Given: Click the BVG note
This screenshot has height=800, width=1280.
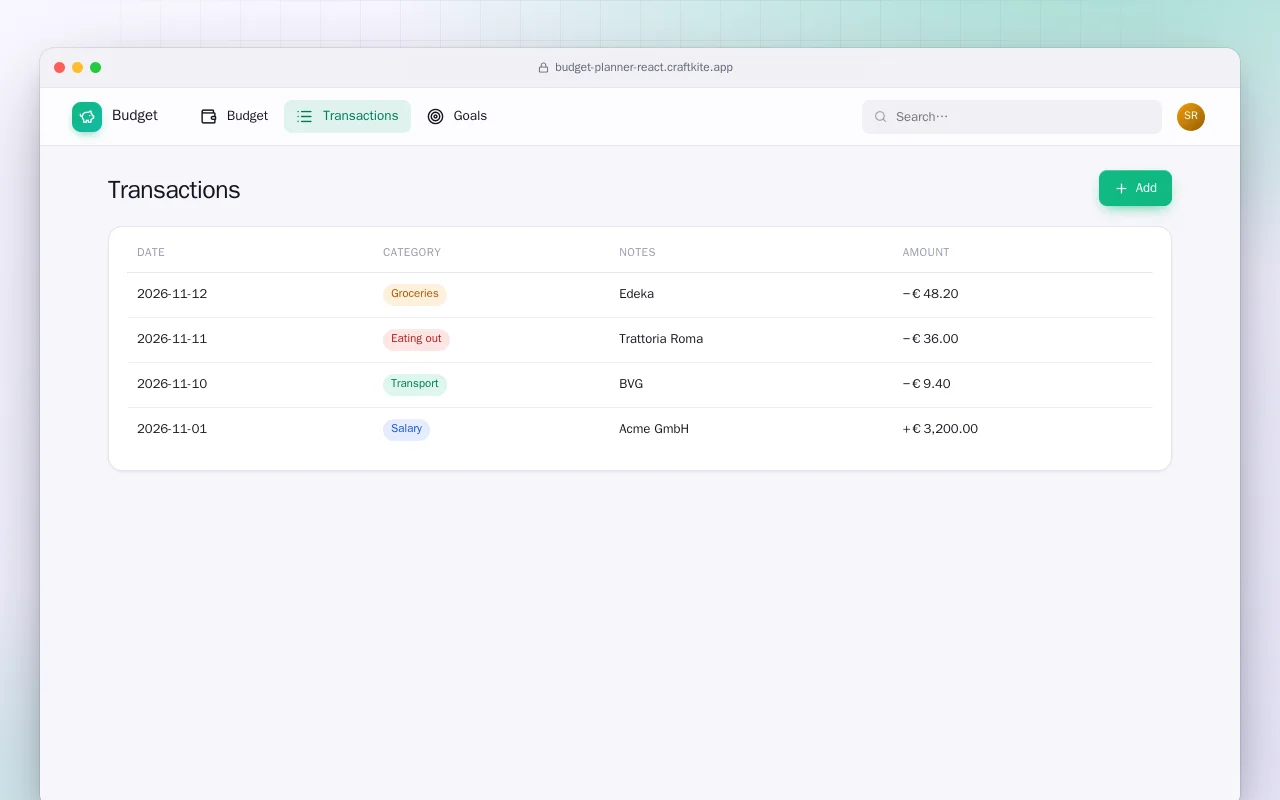Looking at the screenshot, I should pyautogui.click(x=631, y=384).
